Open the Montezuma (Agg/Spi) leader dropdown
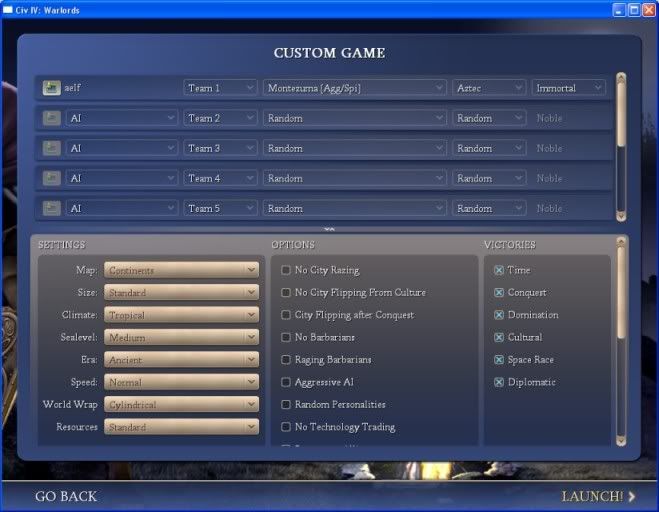This screenshot has width=659, height=512. pos(354,88)
